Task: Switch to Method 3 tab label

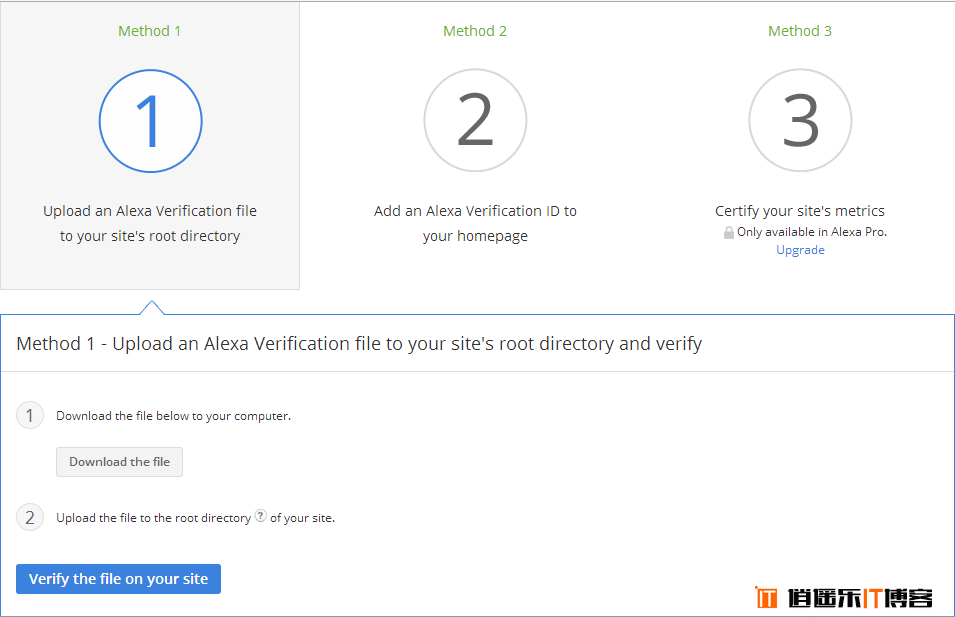Action: point(800,31)
